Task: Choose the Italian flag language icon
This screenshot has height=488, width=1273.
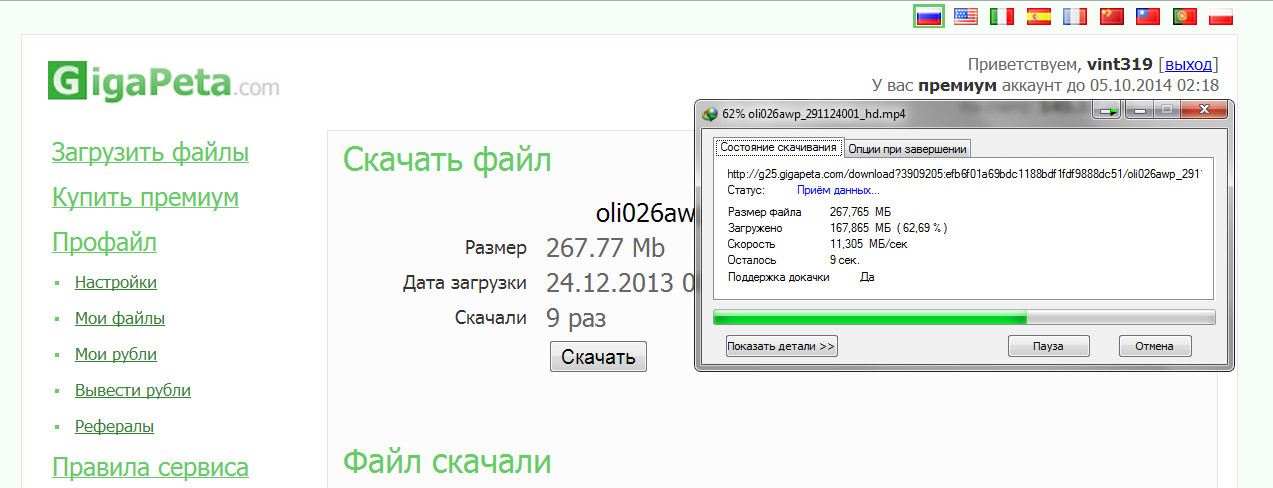Action: coord(1001,16)
